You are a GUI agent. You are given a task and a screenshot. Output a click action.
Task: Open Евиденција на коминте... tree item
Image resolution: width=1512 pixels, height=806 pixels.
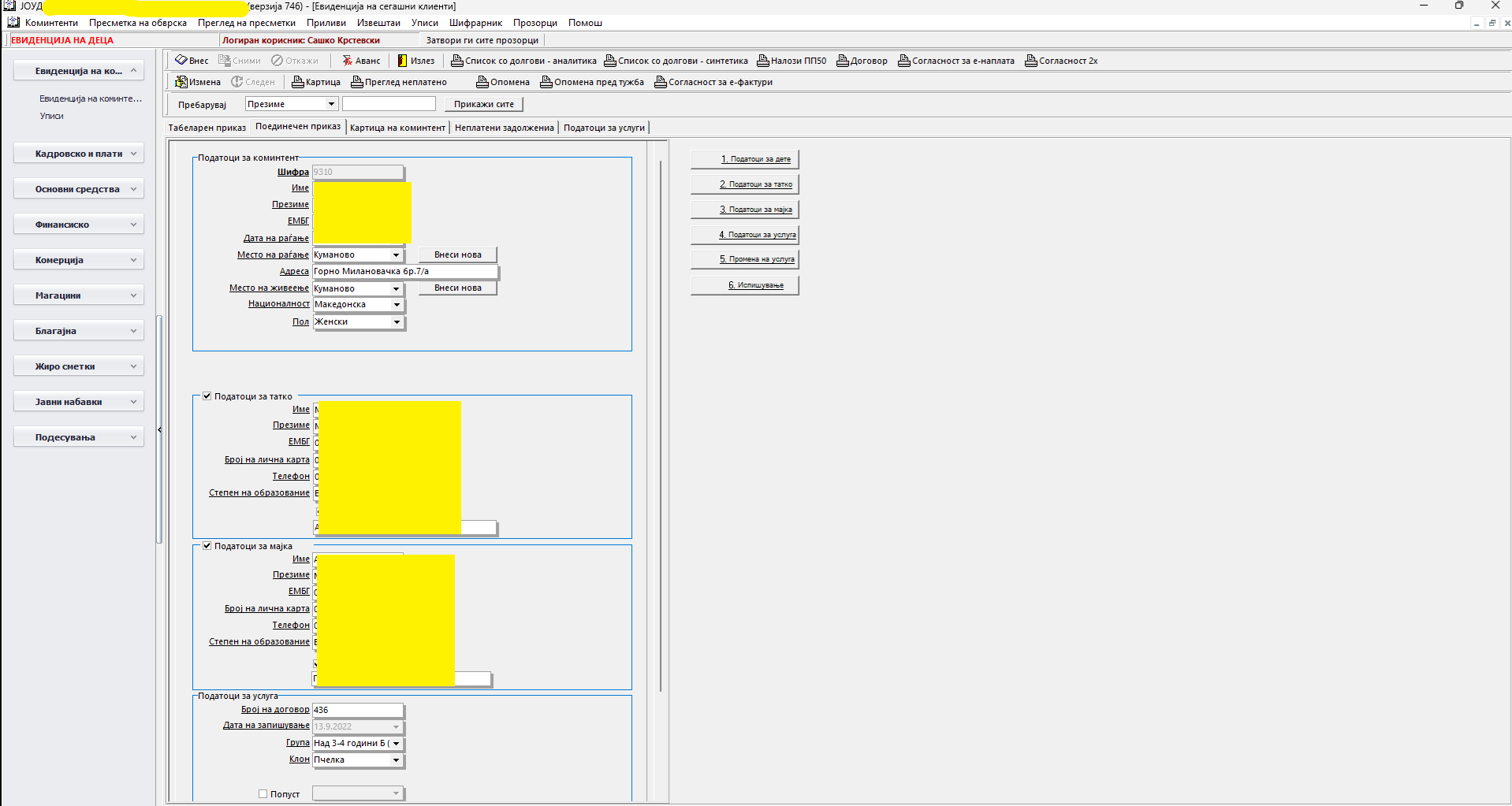[x=91, y=98]
